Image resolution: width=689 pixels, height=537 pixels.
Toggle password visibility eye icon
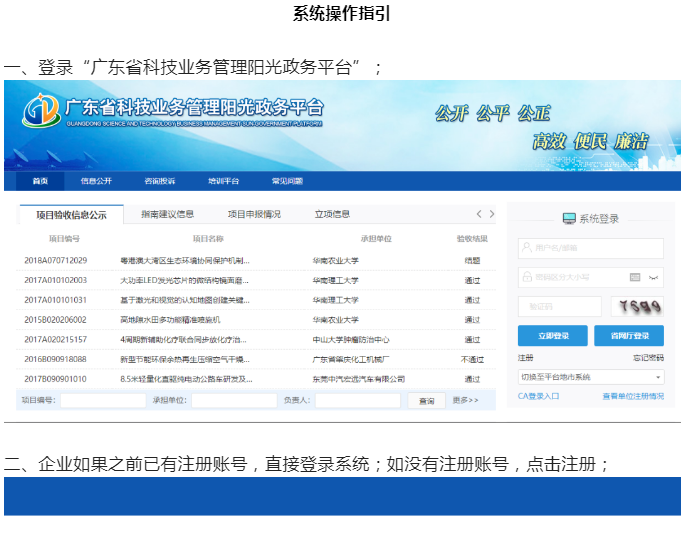click(x=653, y=277)
